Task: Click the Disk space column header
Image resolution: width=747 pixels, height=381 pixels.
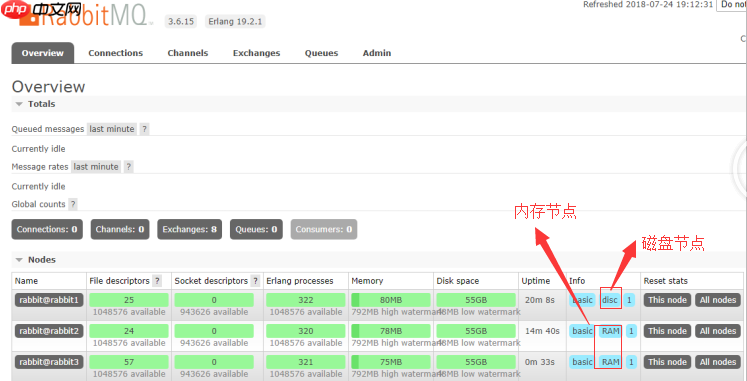Action: pyautogui.click(x=458, y=281)
